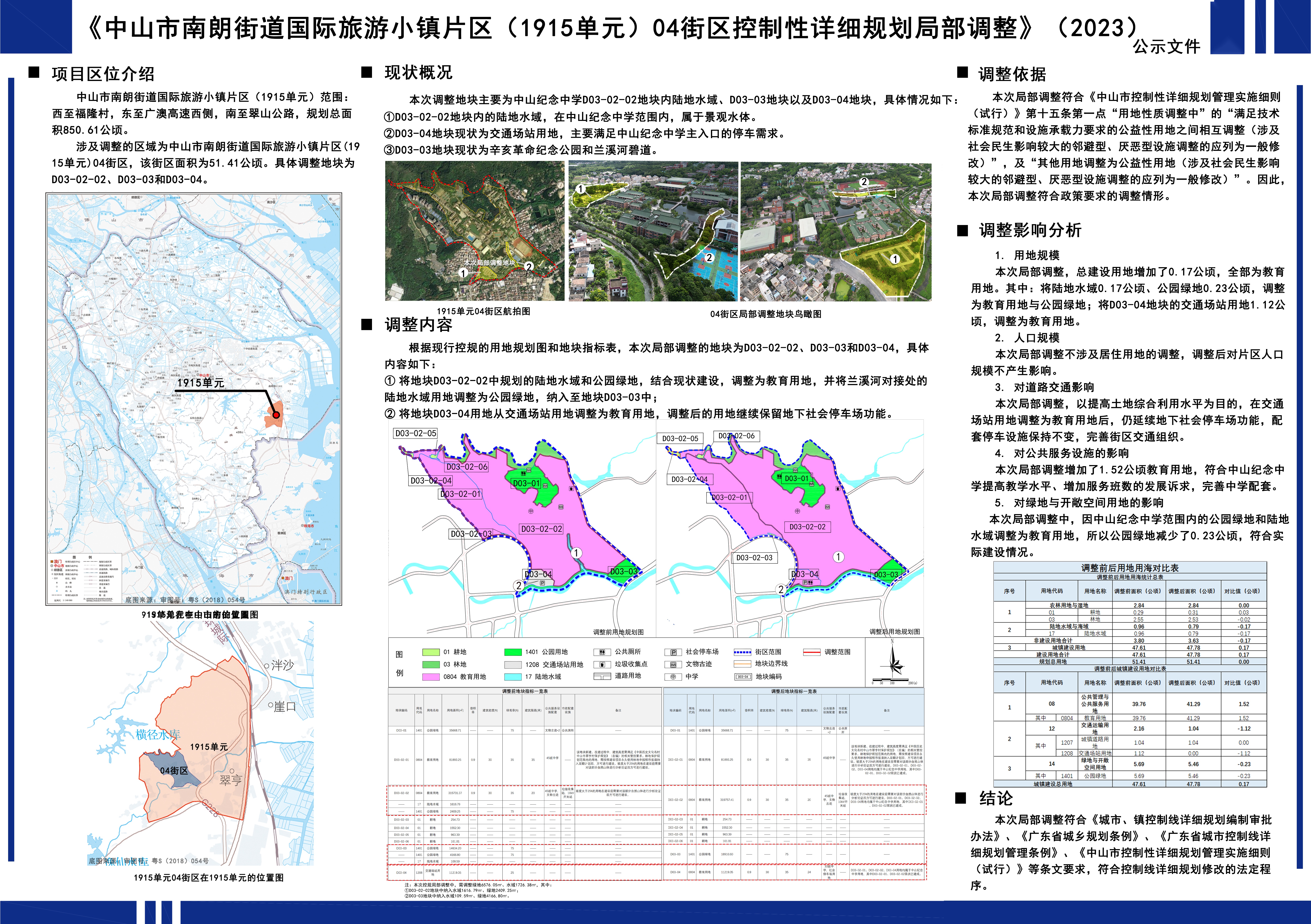Click the black square bullet beside 调整影响分析
The width and height of the screenshot is (1311, 924).
pos(963,231)
